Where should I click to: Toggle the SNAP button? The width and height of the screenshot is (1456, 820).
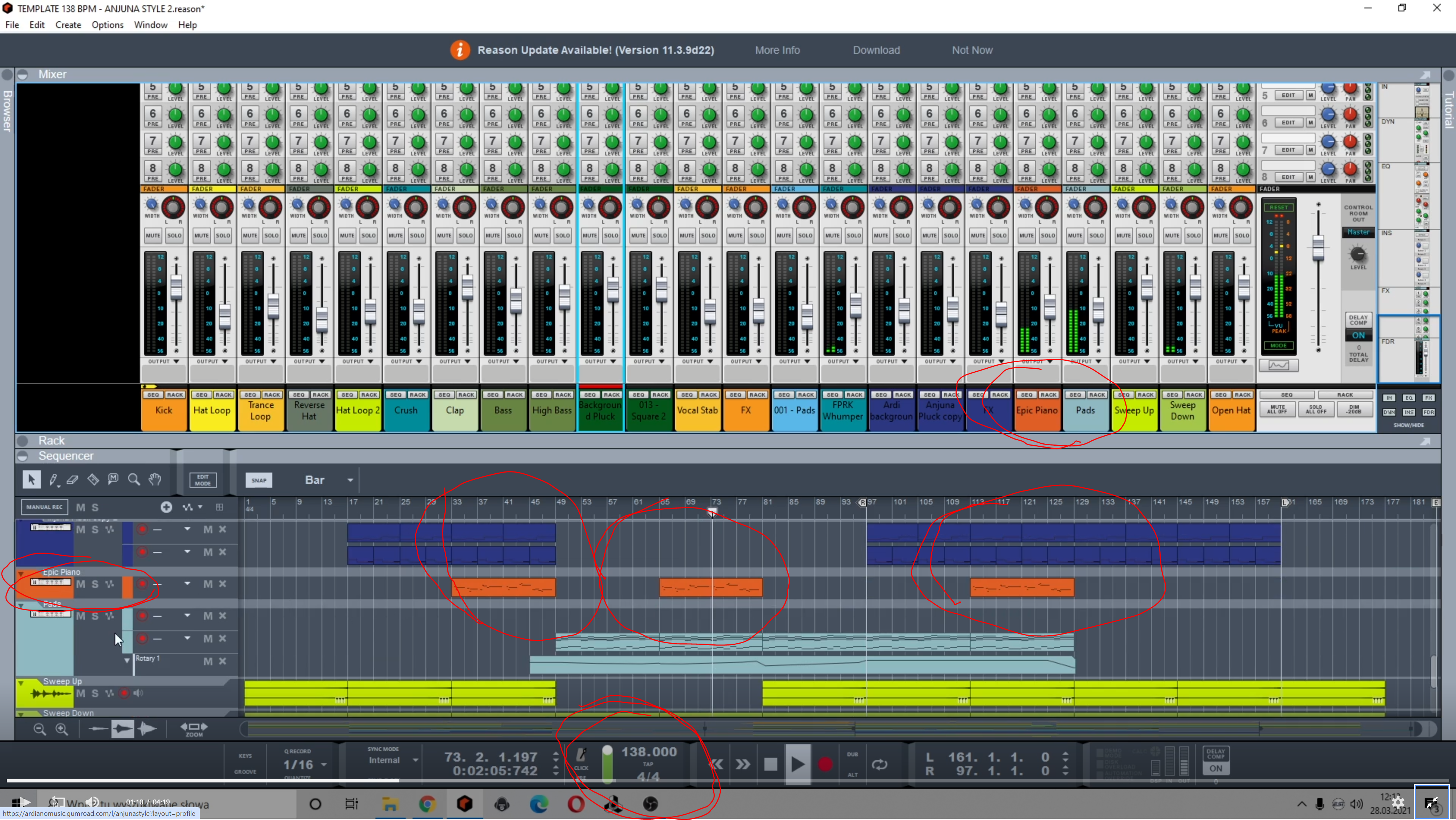(x=258, y=480)
